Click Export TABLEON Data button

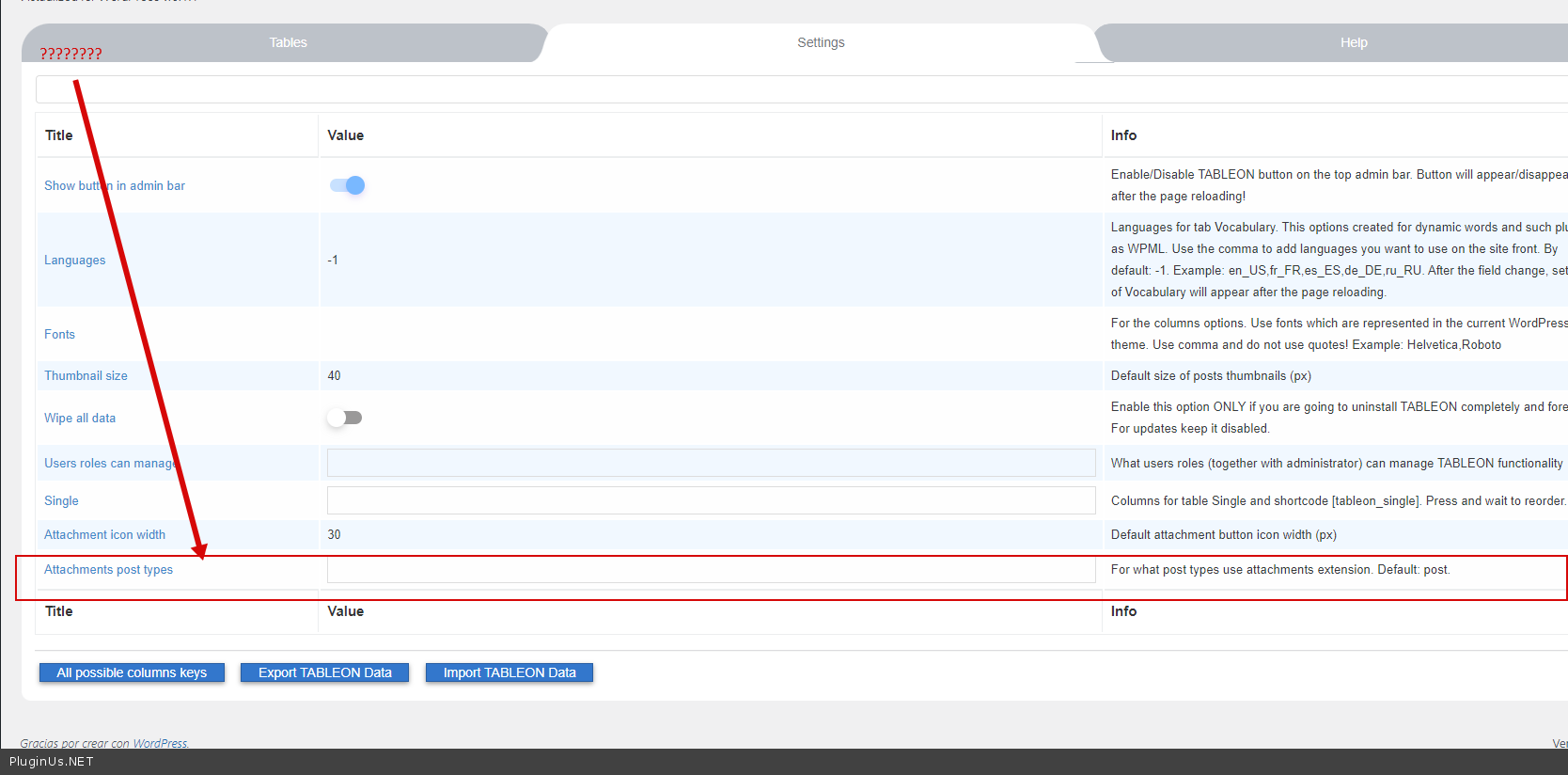[x=324, y=672]
